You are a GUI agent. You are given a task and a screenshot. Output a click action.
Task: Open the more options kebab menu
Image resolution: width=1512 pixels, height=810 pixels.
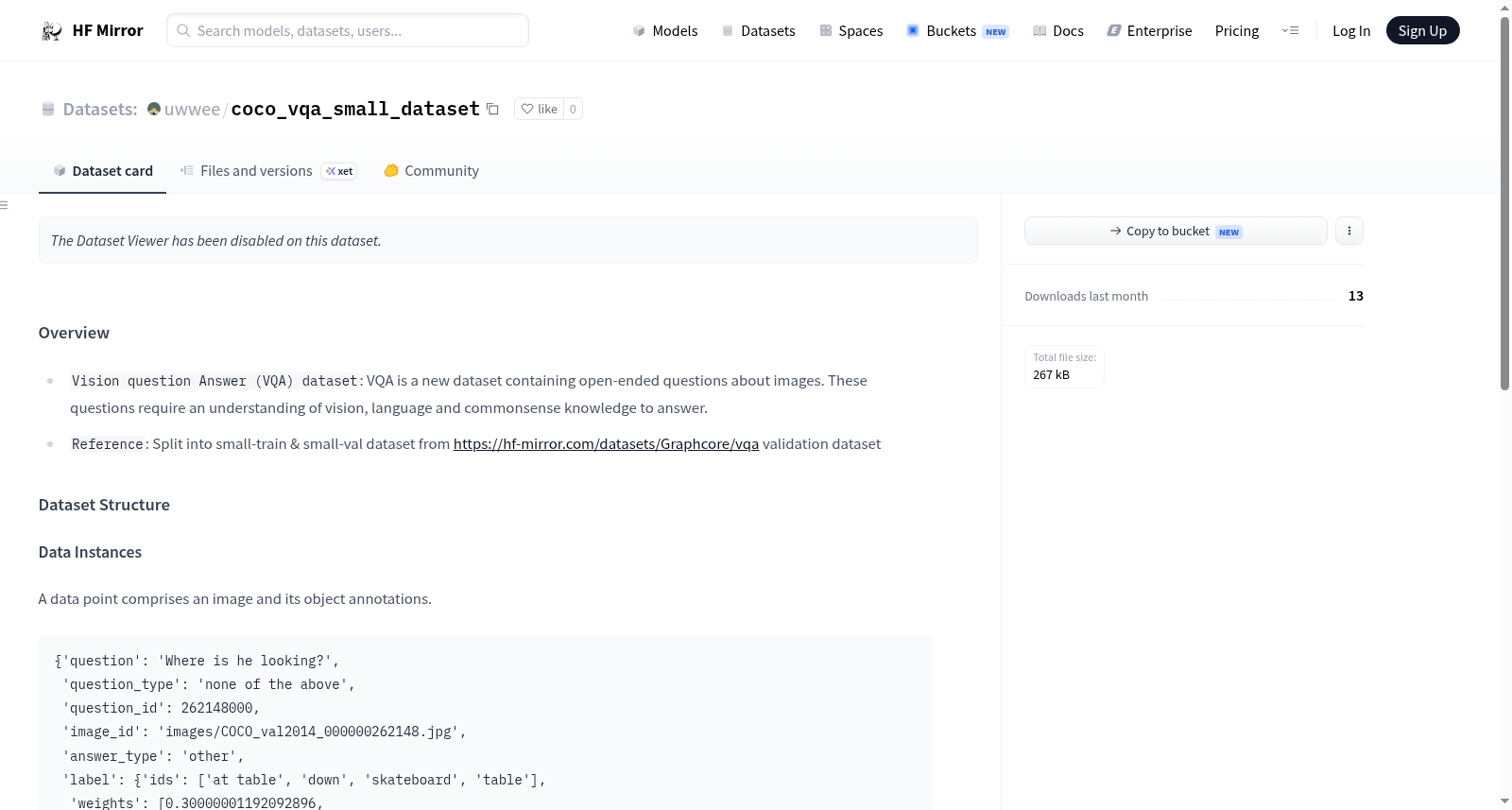coord(1349,231)
